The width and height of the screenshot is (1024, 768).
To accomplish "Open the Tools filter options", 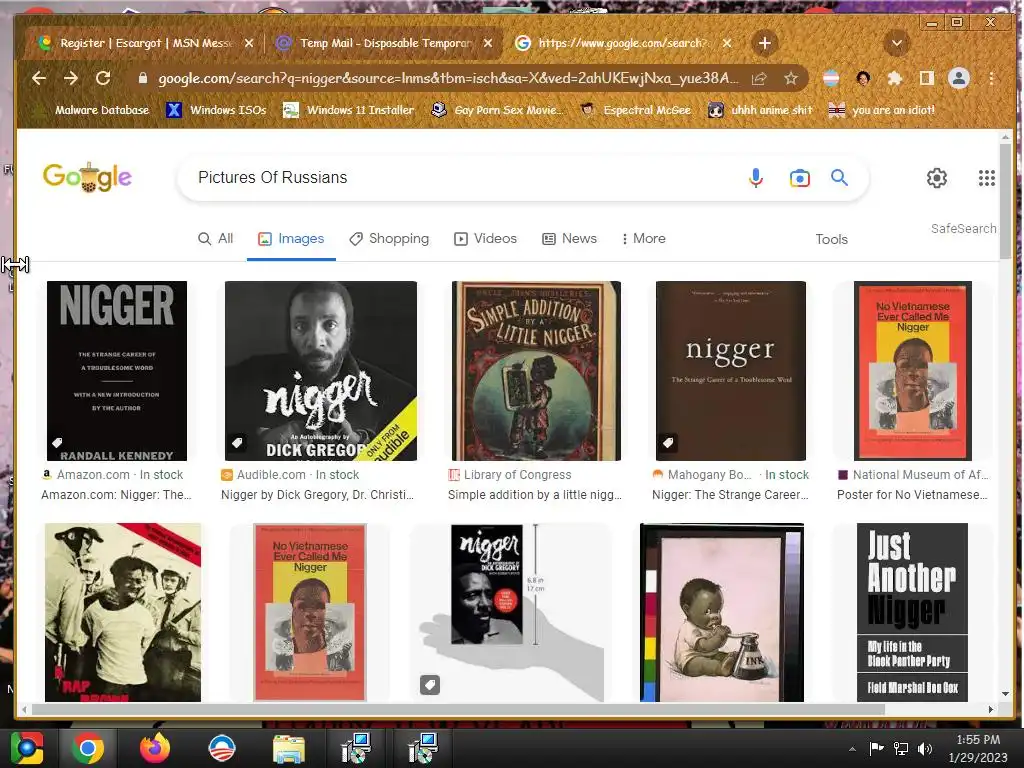I will point(831,240).
